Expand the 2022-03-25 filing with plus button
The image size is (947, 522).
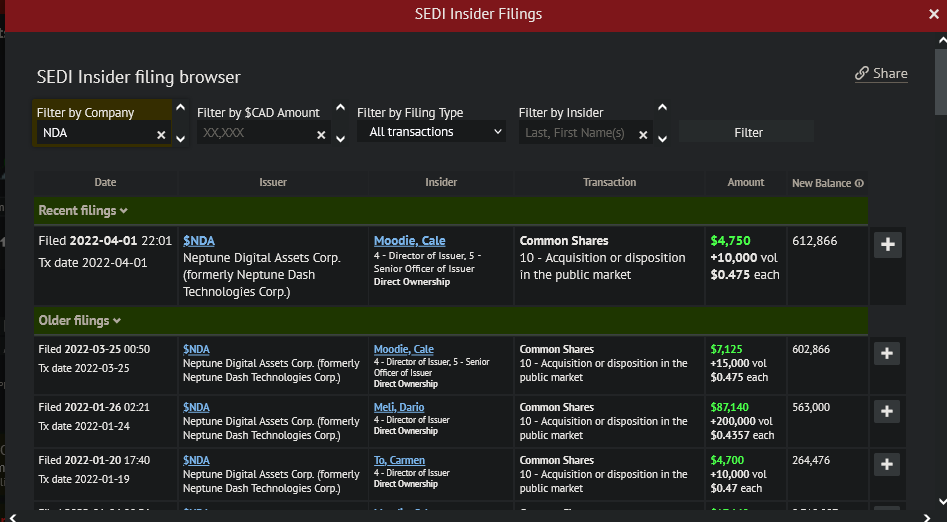pos(887,353)
